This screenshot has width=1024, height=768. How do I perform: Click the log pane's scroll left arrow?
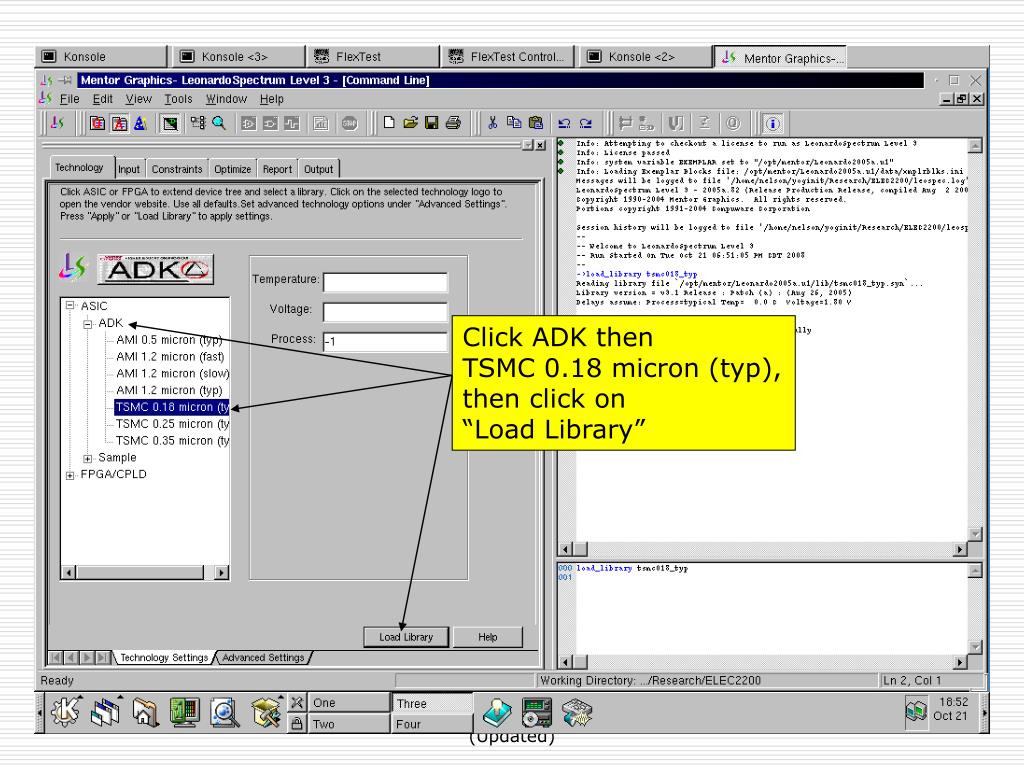(565, 549)
